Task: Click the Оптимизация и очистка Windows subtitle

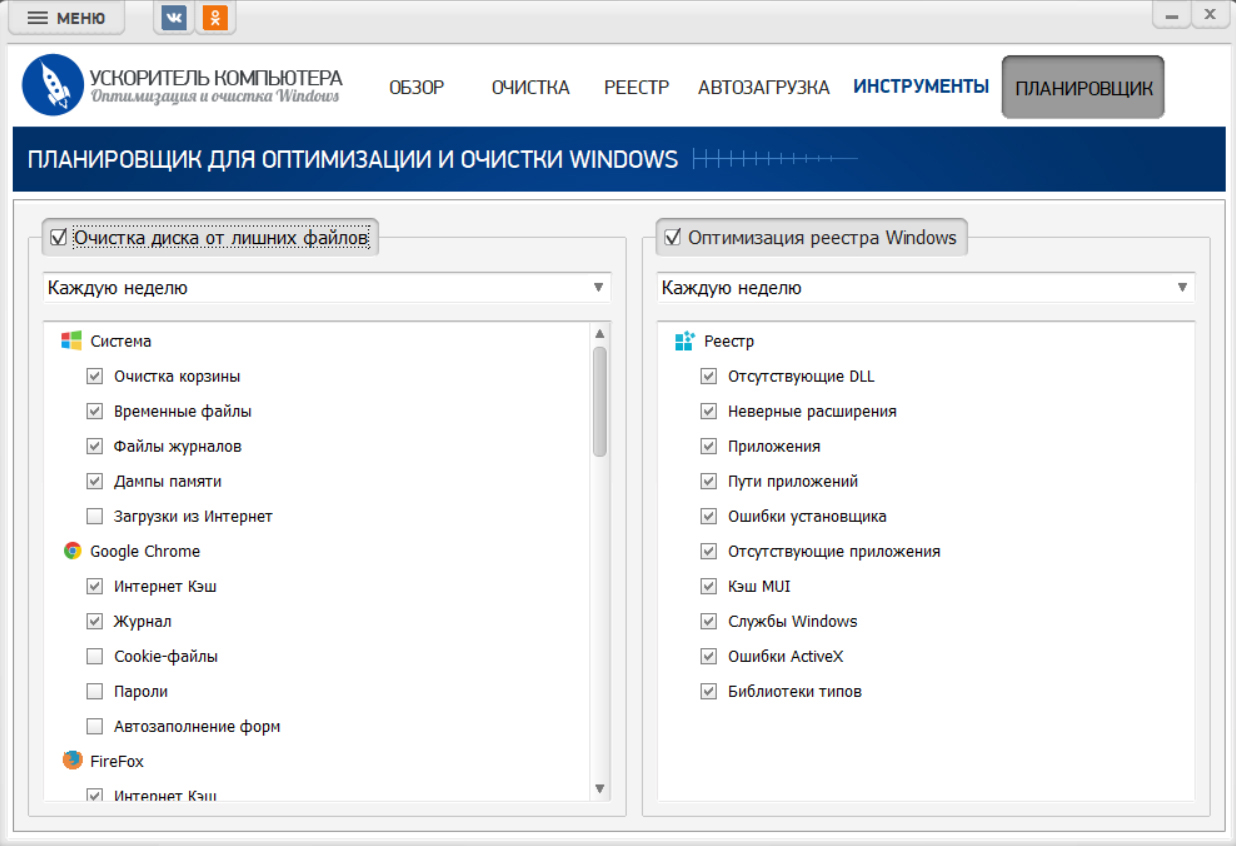Action: pos(215,98)
